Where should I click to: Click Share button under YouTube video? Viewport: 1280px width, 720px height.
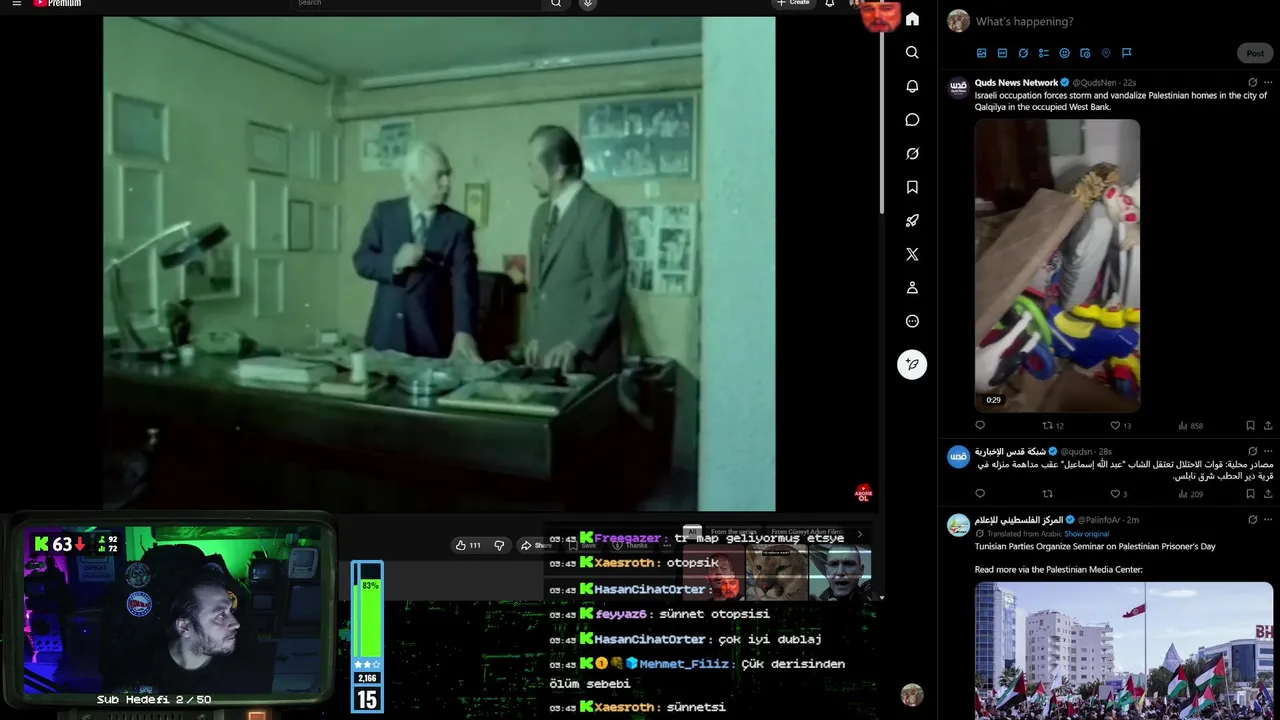(x=536, y=545)
